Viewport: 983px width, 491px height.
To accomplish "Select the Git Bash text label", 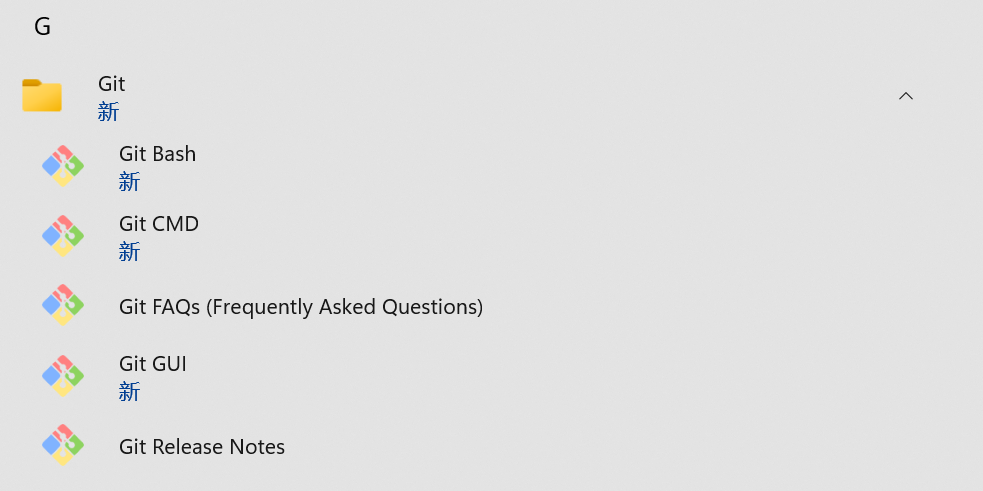I will (157, 154).
